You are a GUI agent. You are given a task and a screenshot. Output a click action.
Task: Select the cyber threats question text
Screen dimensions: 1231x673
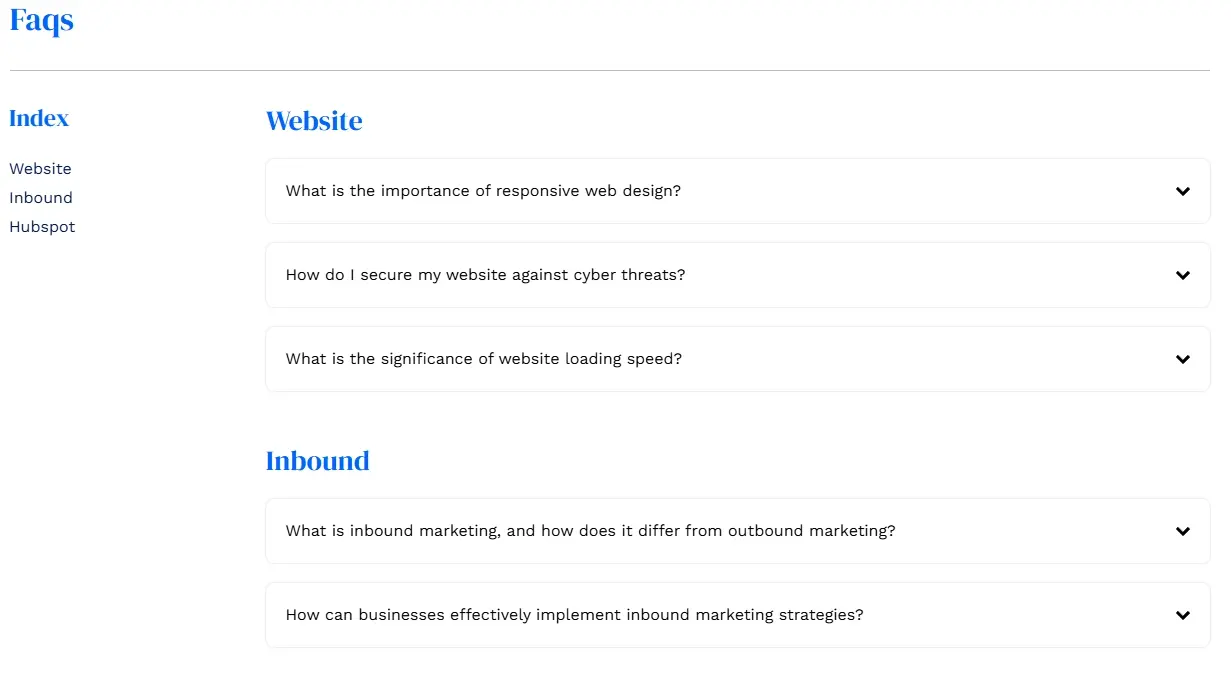tap(484, 275)
